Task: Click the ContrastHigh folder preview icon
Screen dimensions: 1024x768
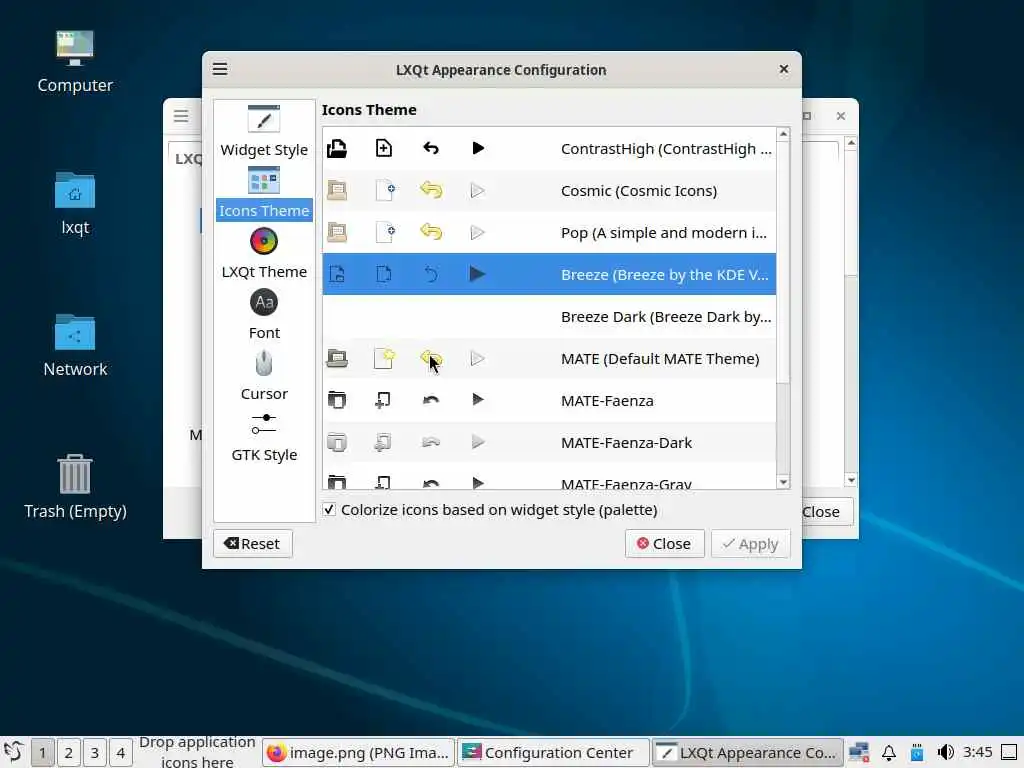Action: click(x=337, y=148)
